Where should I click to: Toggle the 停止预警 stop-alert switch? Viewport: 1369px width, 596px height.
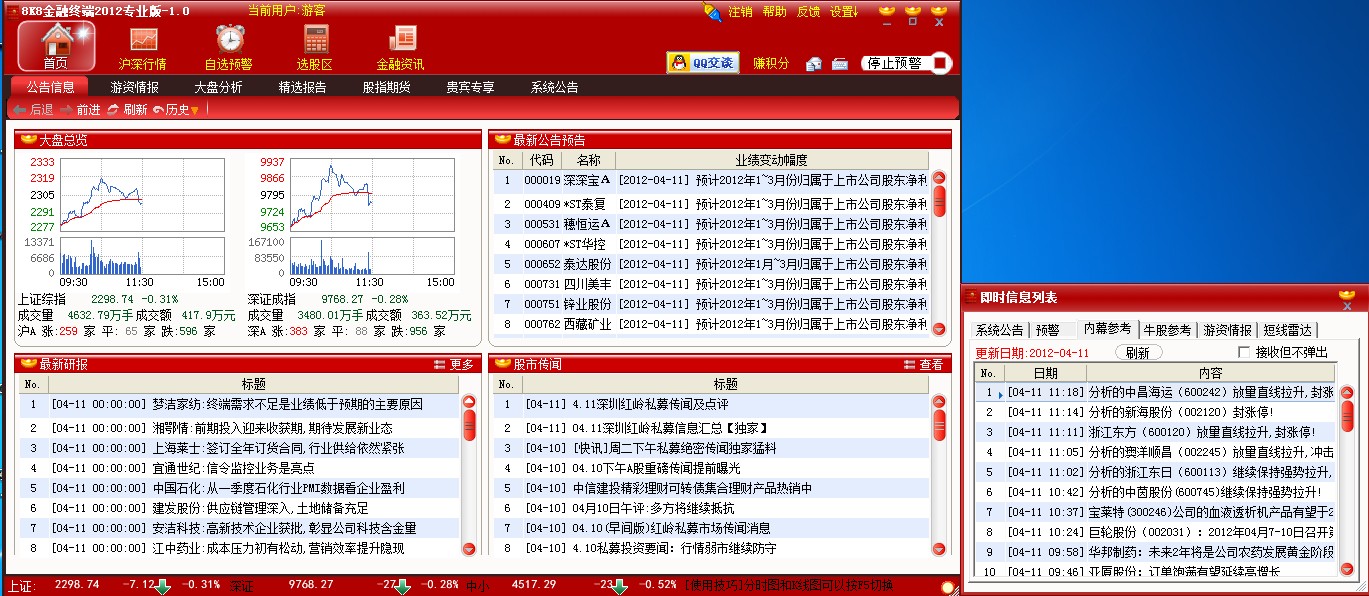[905, 63]
